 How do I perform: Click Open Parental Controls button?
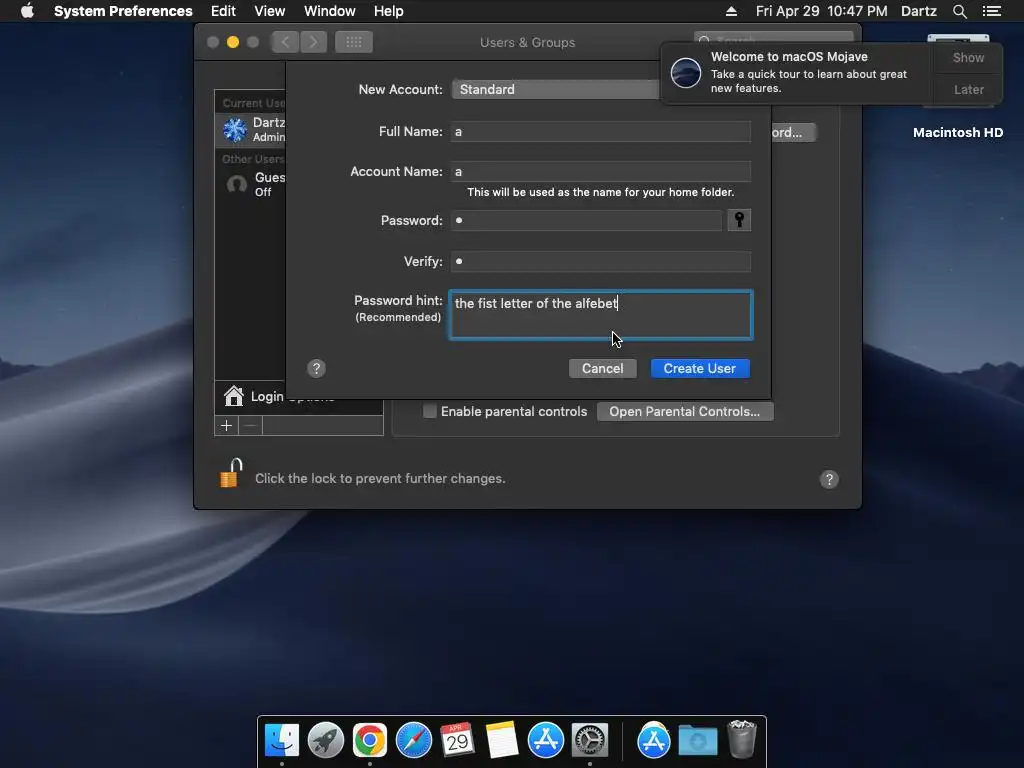pyautogui.click(x=685, y=411)
